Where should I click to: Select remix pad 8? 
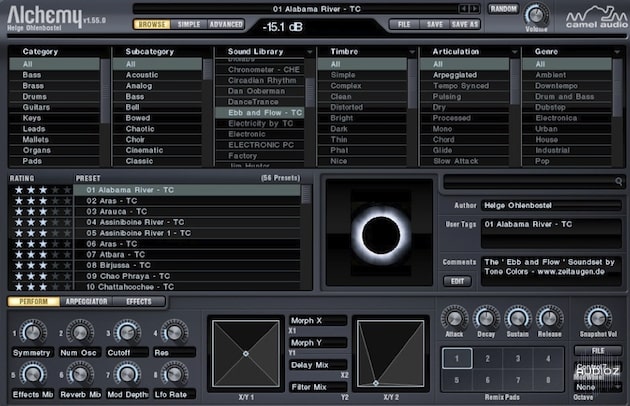click(x=548, y=380)
